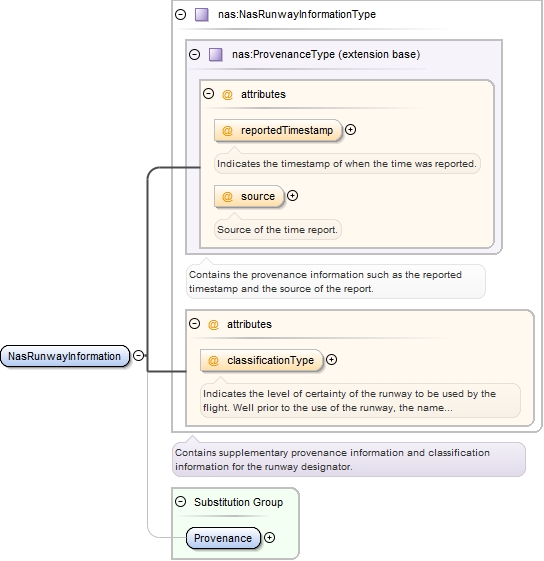Click the purple ProvenanceType complex type icon

pyautogui.click(x=215, y=55)
